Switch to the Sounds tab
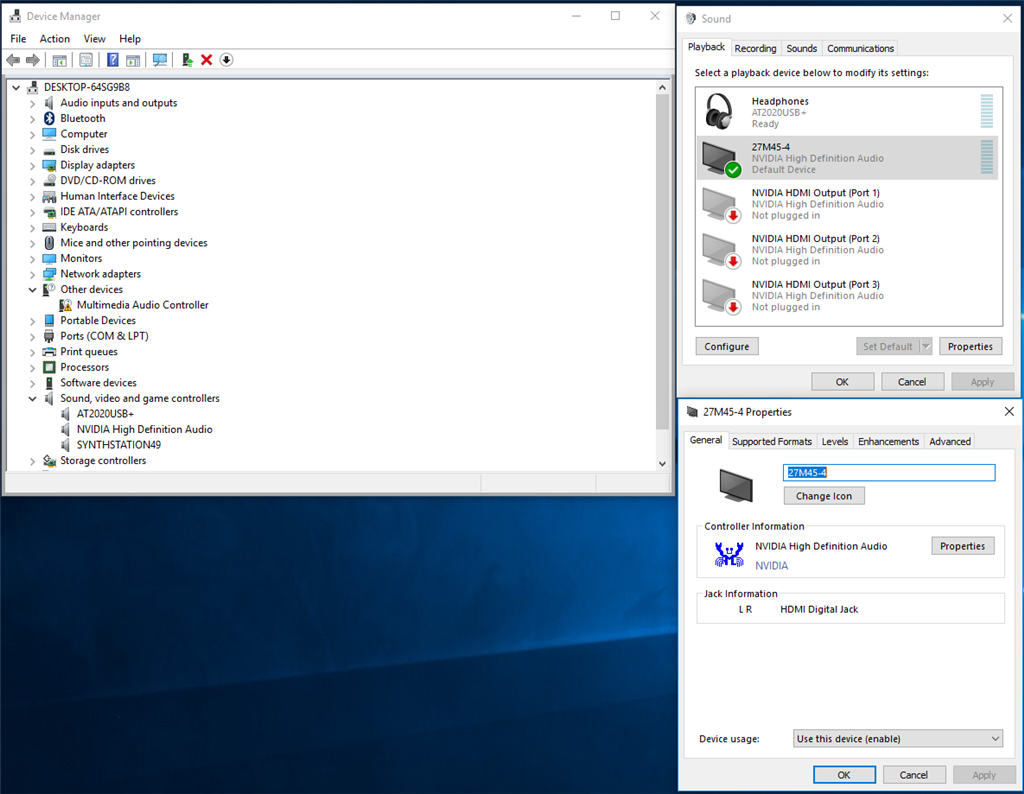This screenshot has height=794, width=1024. click(x=802, y=48)
